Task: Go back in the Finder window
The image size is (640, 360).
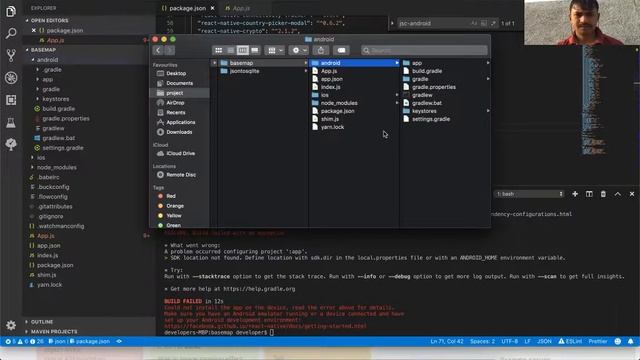Action: click(158, 50)
